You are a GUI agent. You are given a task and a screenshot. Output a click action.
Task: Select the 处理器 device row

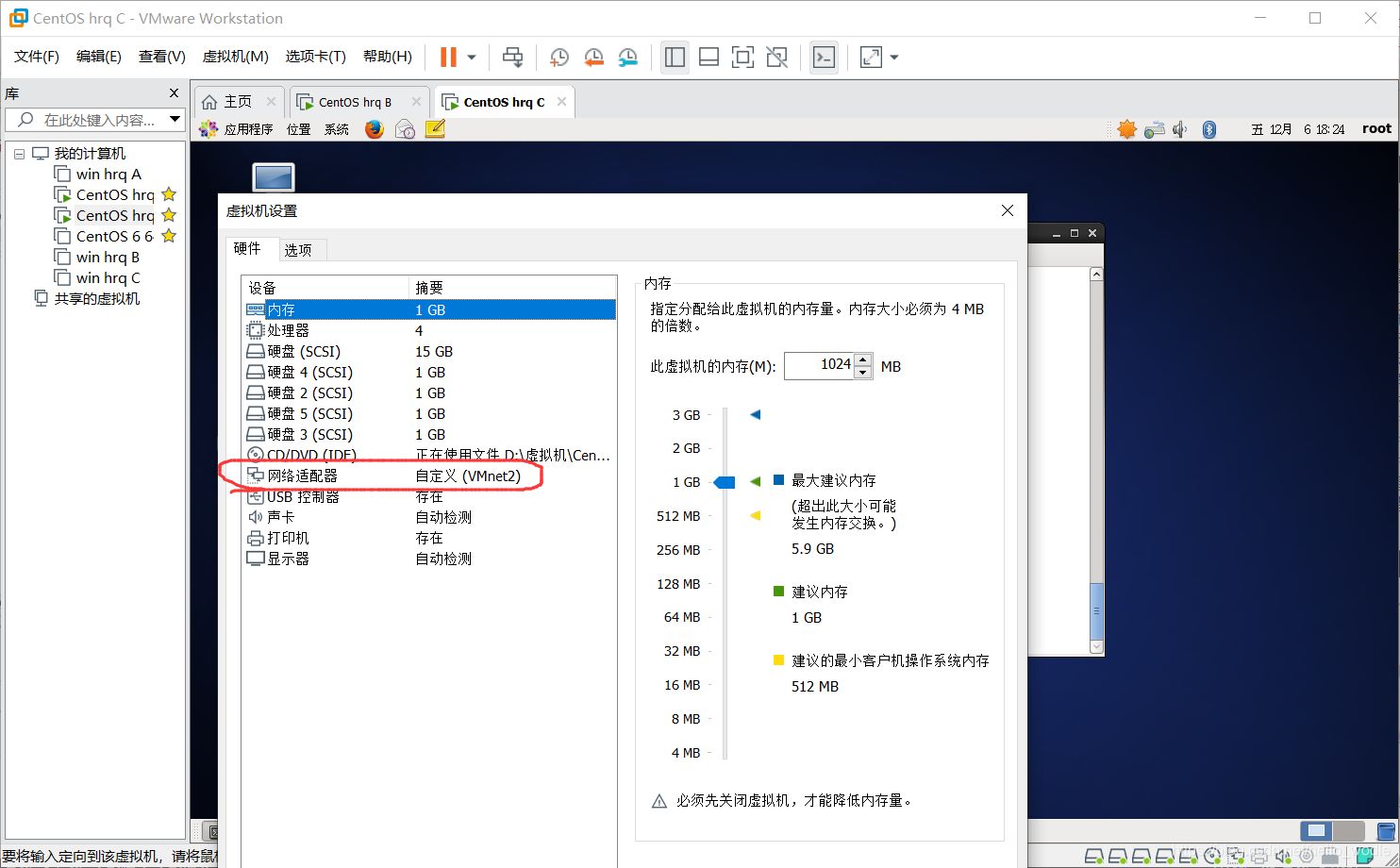pos(430,330)
